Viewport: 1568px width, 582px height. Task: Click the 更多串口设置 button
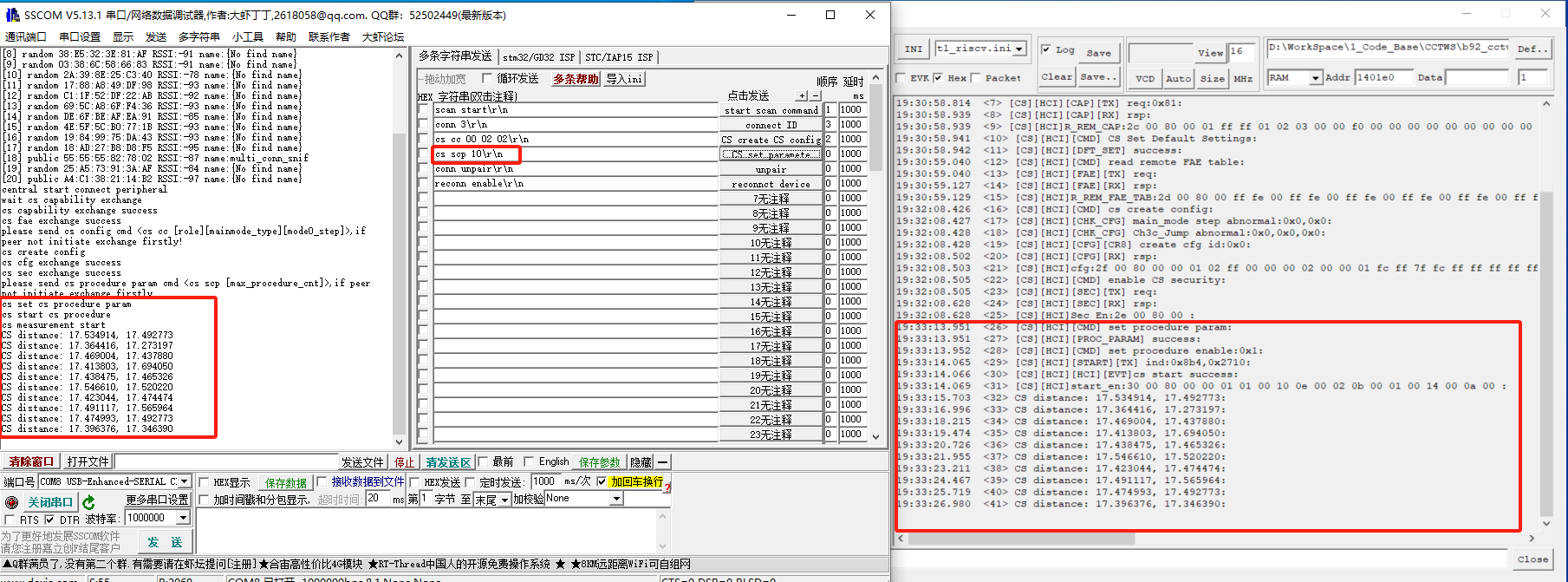(x=157, y=500)
